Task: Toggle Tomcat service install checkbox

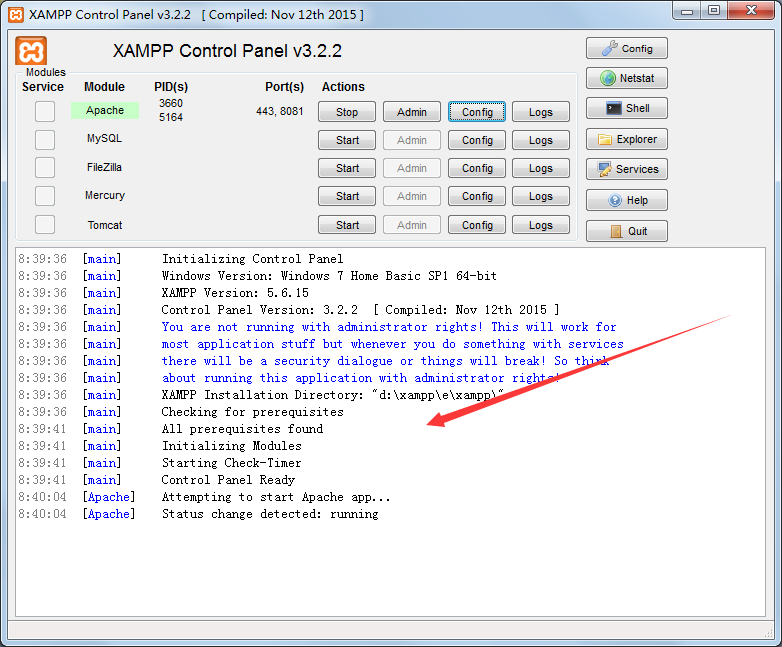Action: point(45,224)
